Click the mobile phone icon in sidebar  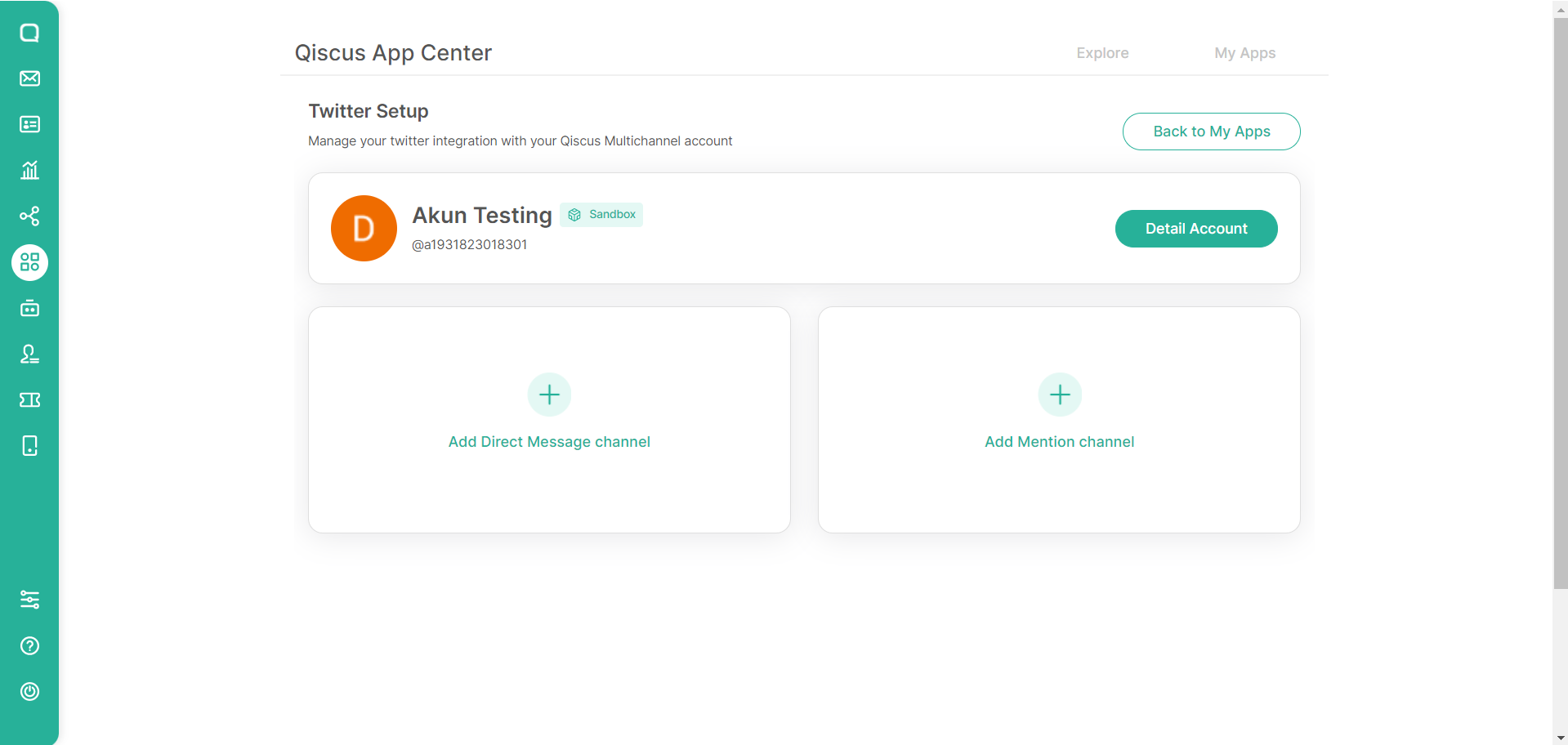tap(29, 446)
